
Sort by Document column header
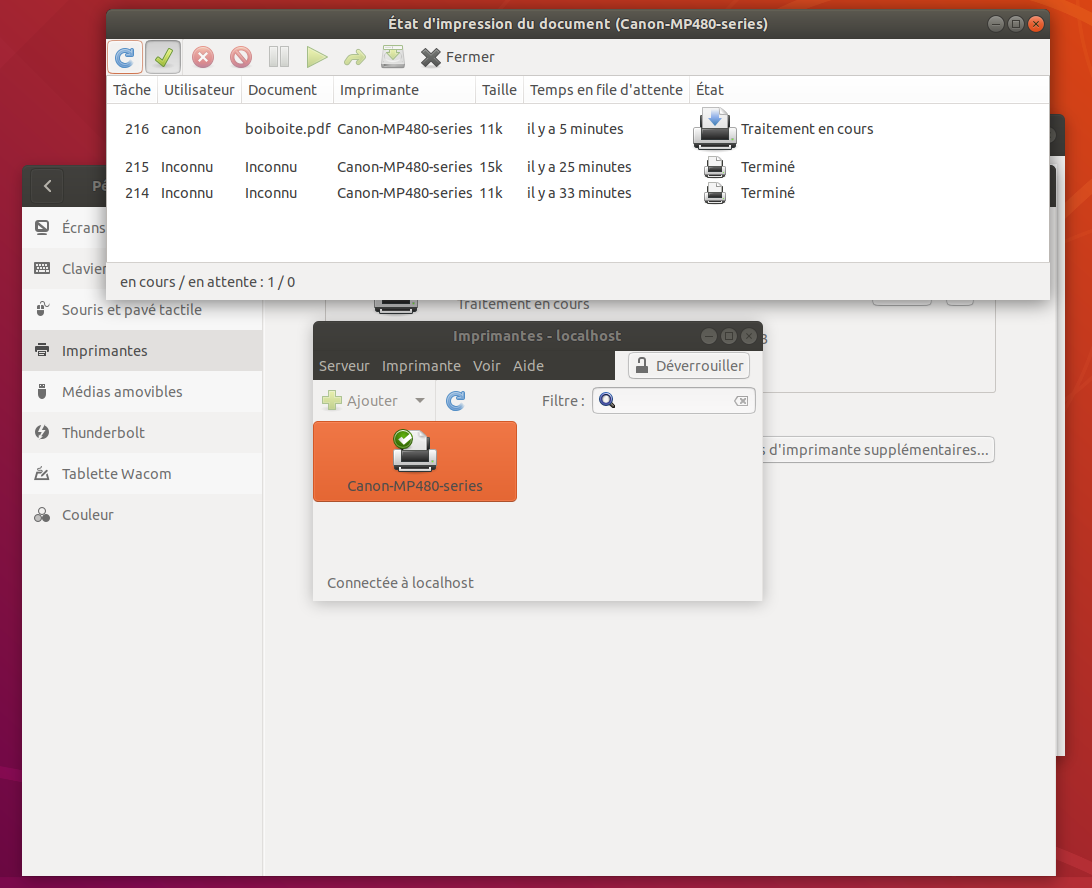tap(287, 90)
